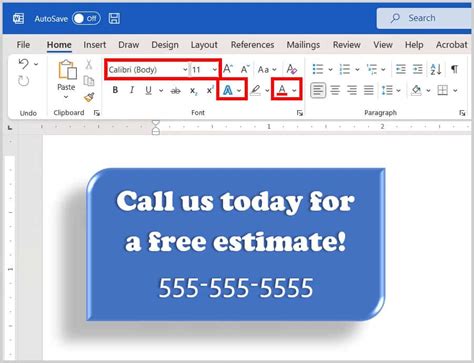This screenshot has height=363, width=474.
Task: Toggle Subscript formatting
Action: pos(193,91)
